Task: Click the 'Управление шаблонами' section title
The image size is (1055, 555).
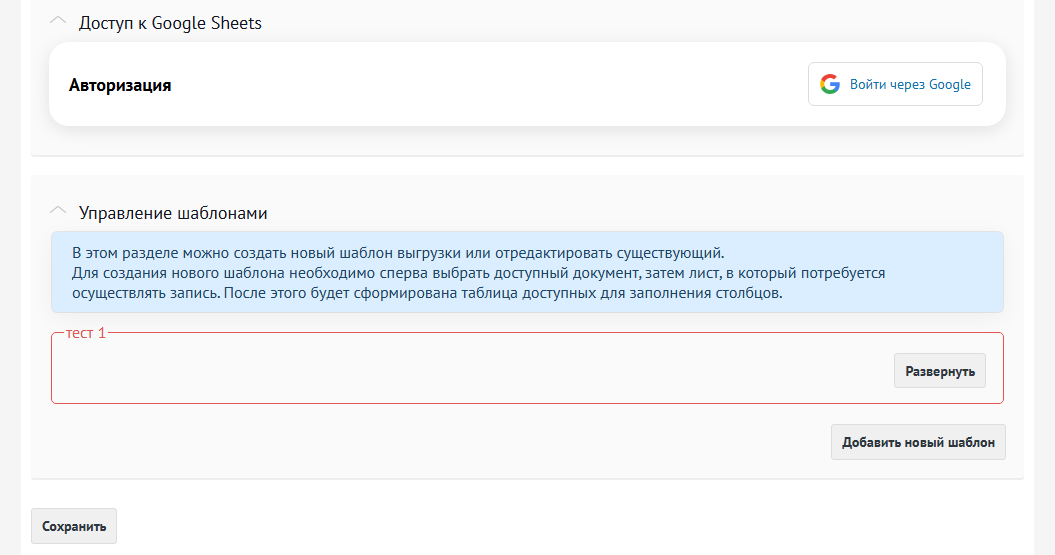Action: click(x=173, y=213)
